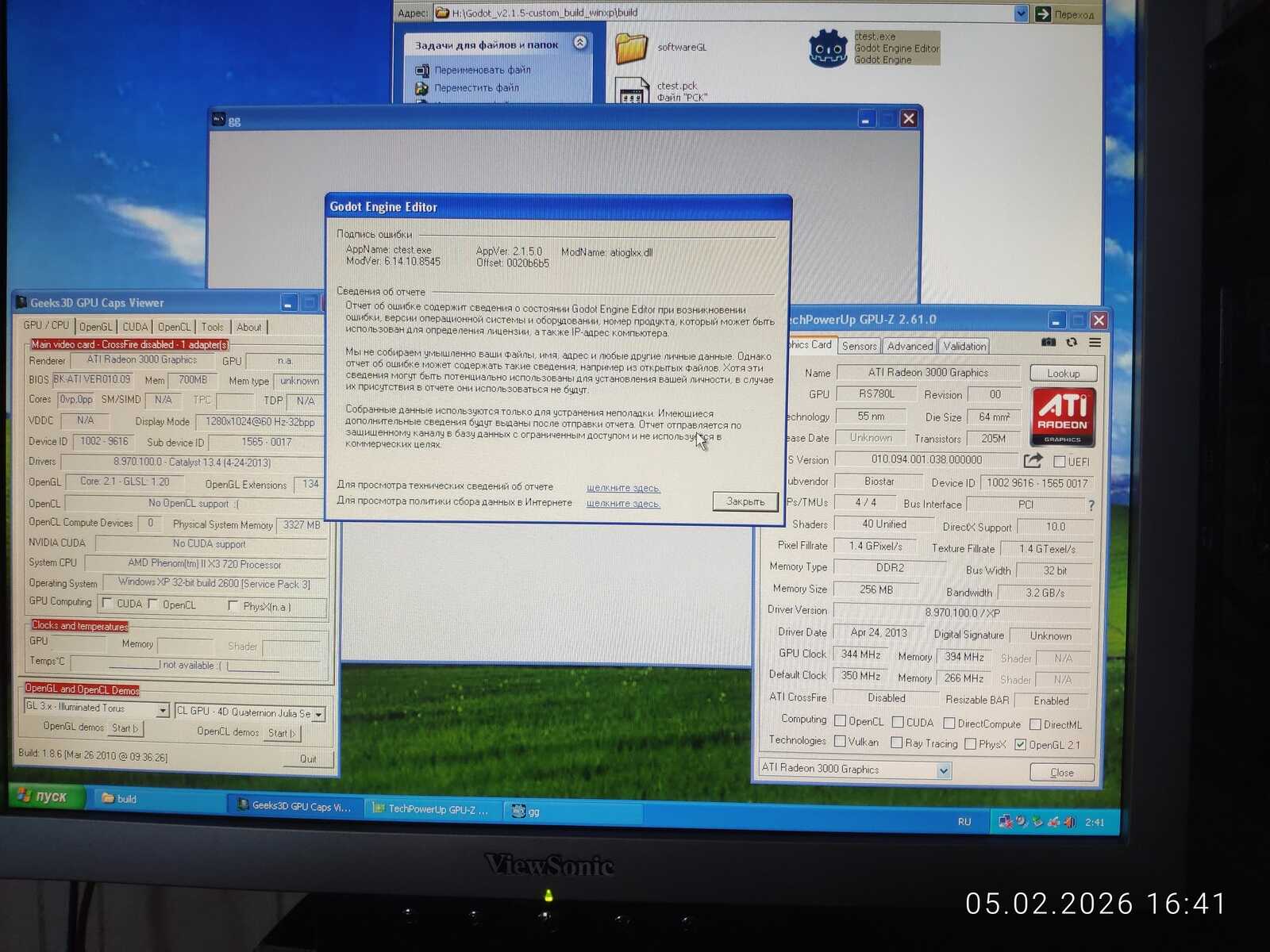Viewport: 1270px width, 952px height.
Task: Toggle the CUDA checkbox in GPU-Z
Action: point(898,722)
